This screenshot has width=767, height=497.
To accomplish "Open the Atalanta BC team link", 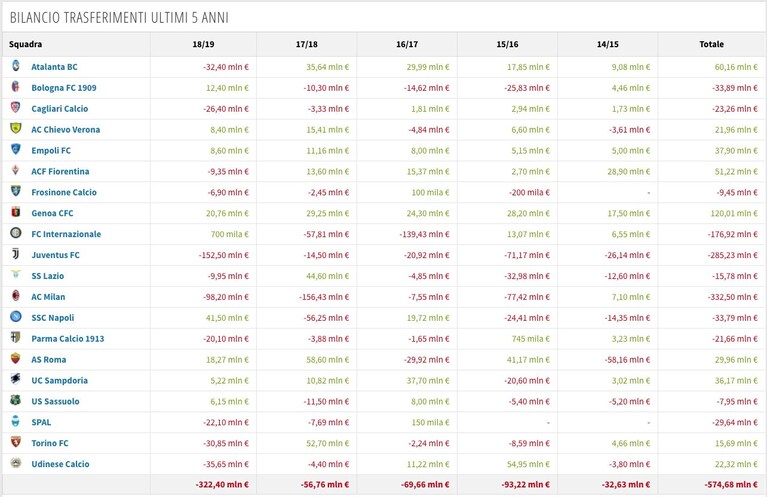I will [x=54, y=67].
